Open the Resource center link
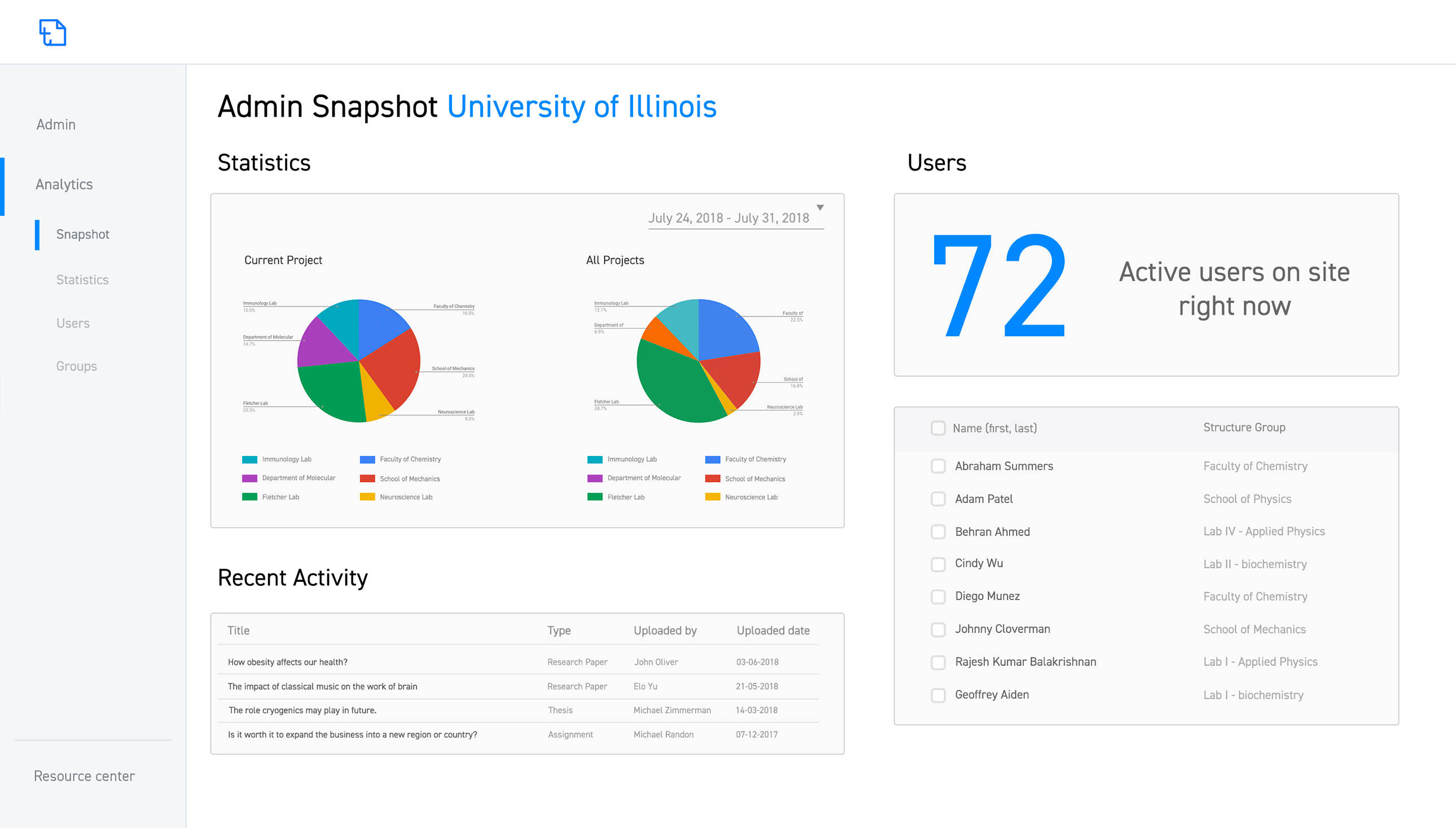Screen dimensions: 1456x828 [x=84, y=776]
